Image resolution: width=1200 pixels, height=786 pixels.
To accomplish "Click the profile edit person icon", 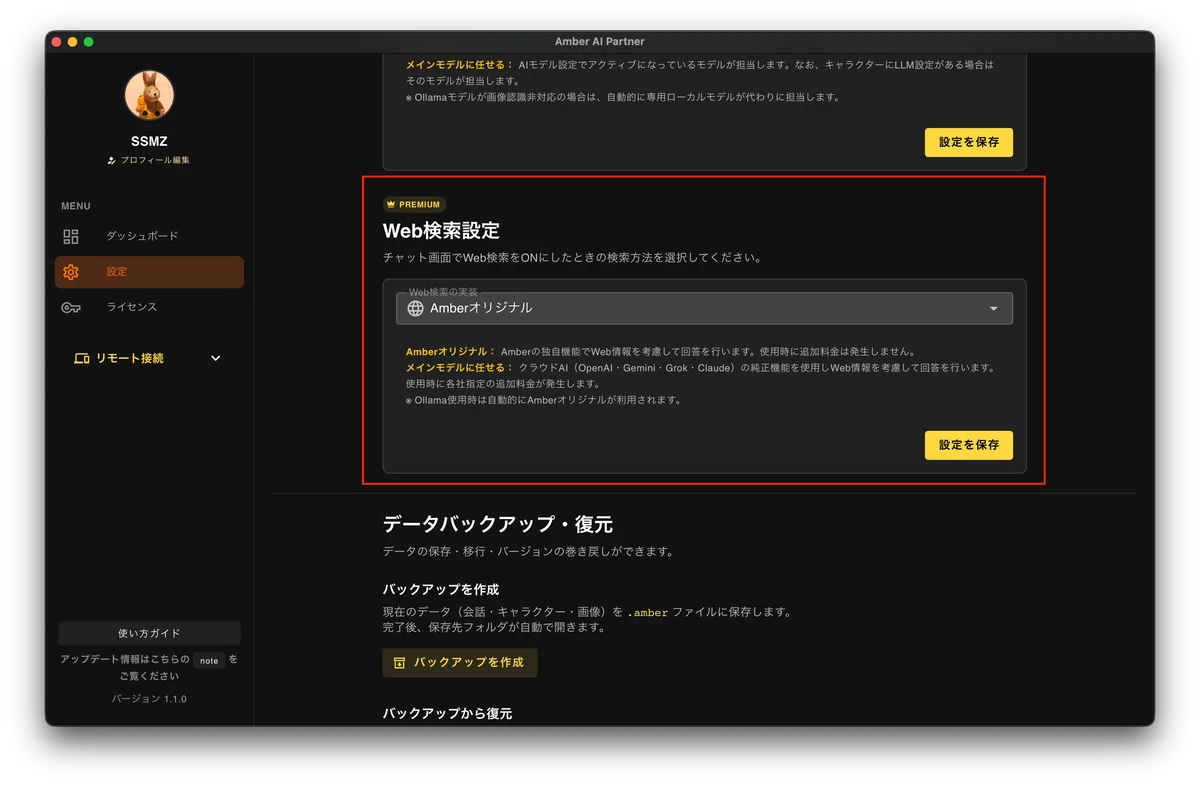I will tap(112, 160).
